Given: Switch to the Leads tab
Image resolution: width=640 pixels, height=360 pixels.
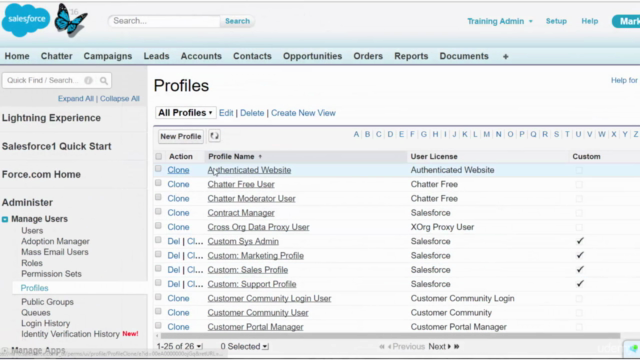Looking at the screenshot, I should (x=156, y=56).
